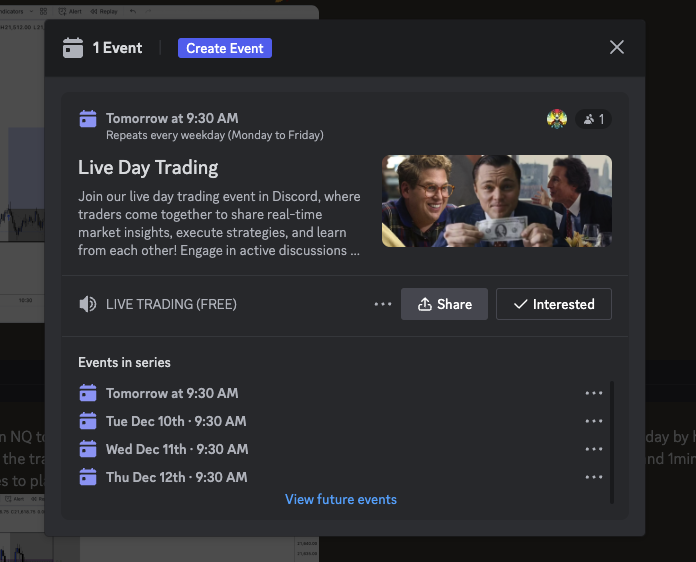Click the event description text
696x562 pixels.
pos(219,223)
